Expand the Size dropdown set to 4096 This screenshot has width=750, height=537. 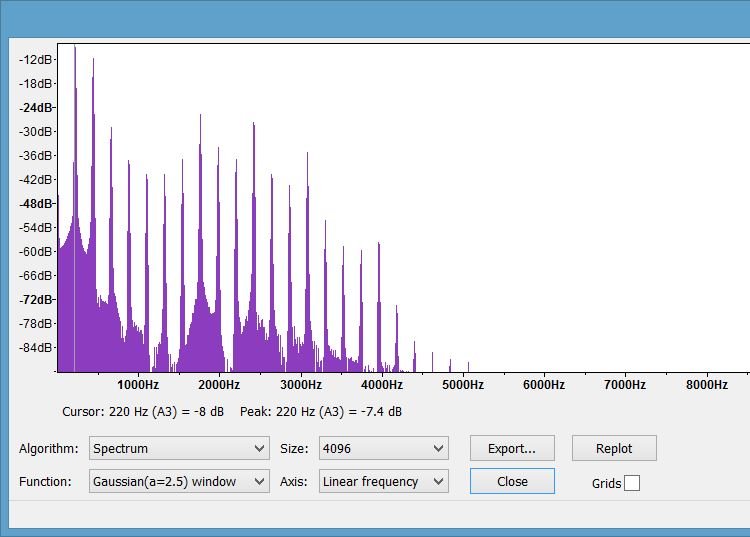click(x=383, y=449)
